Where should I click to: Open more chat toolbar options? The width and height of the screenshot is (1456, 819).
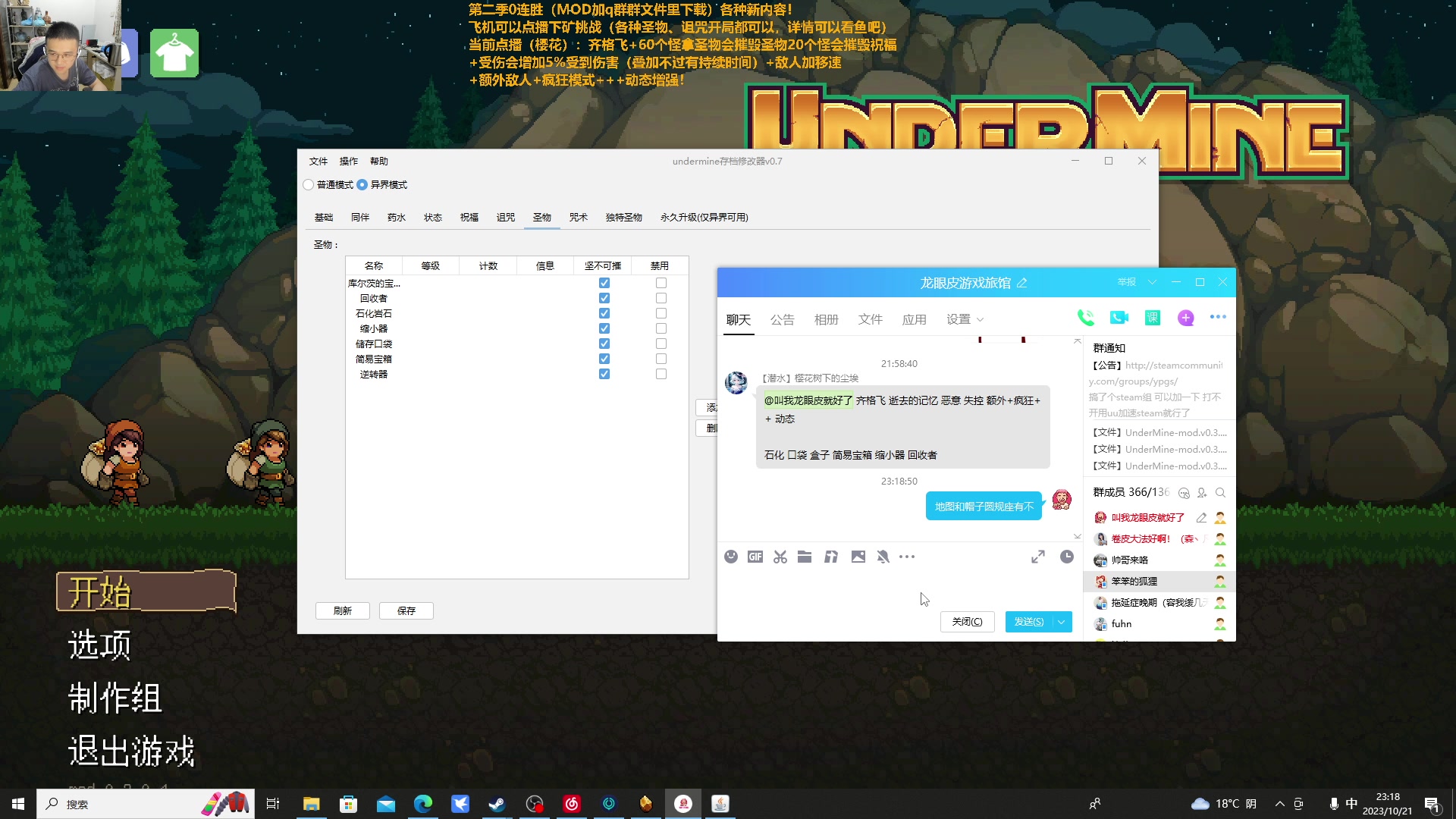point(907,557)
